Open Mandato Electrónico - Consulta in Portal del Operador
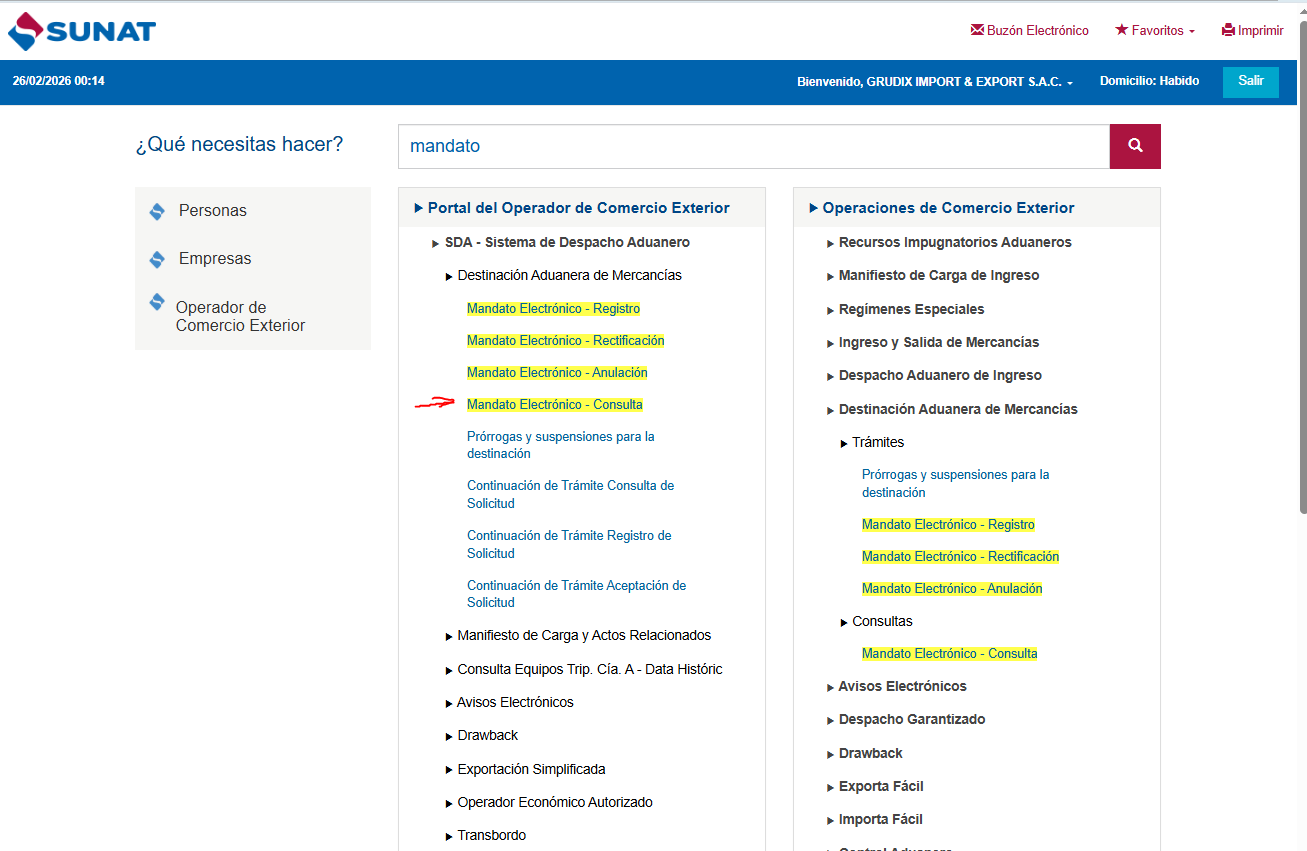This screenshot has height=851, width=1307. pyautogui.click(x=555, y=405)
